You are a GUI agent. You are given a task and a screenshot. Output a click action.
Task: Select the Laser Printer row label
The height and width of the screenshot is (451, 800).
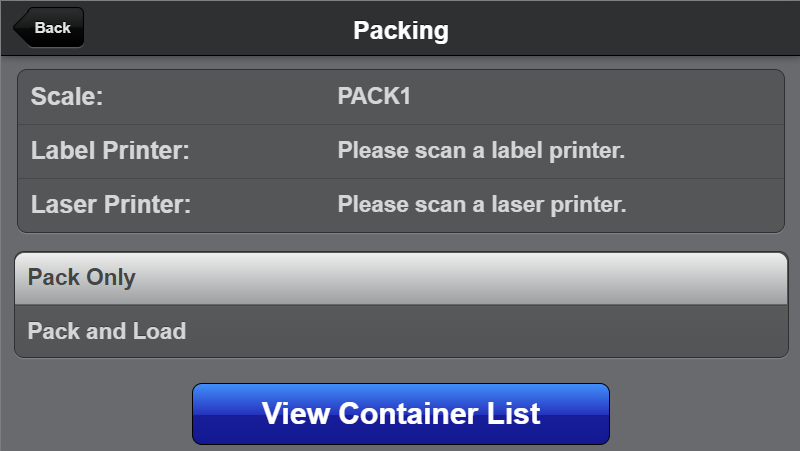click(x=110, y=205)
